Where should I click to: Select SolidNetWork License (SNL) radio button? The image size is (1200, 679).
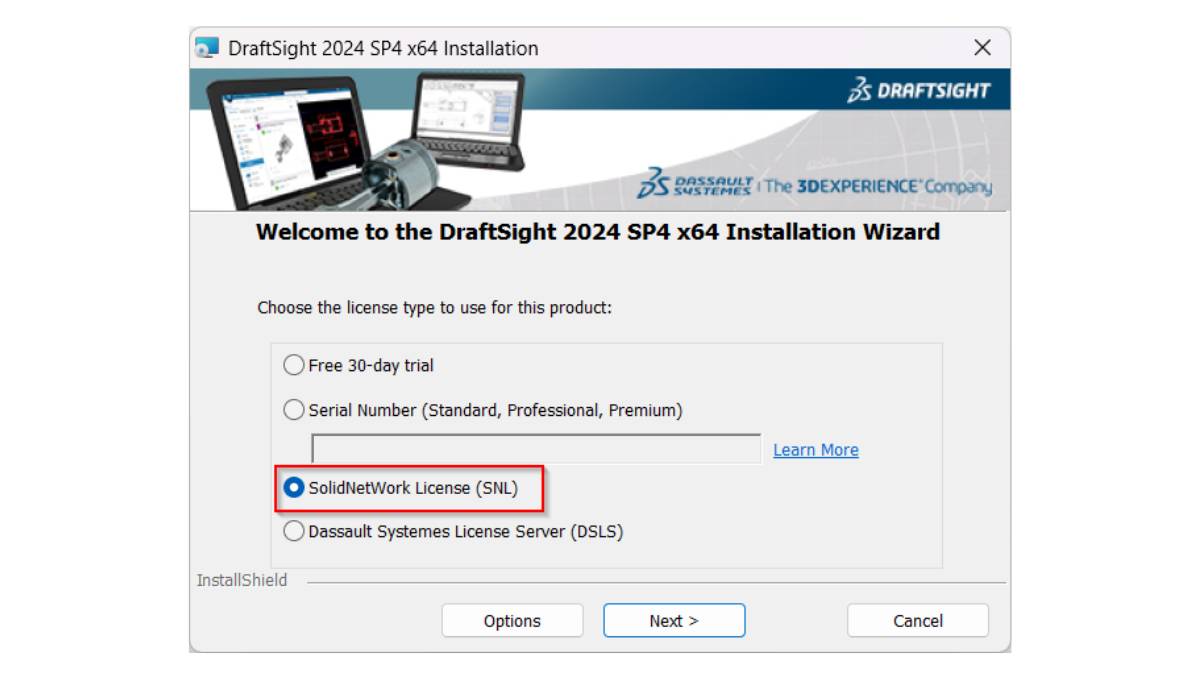294,488
